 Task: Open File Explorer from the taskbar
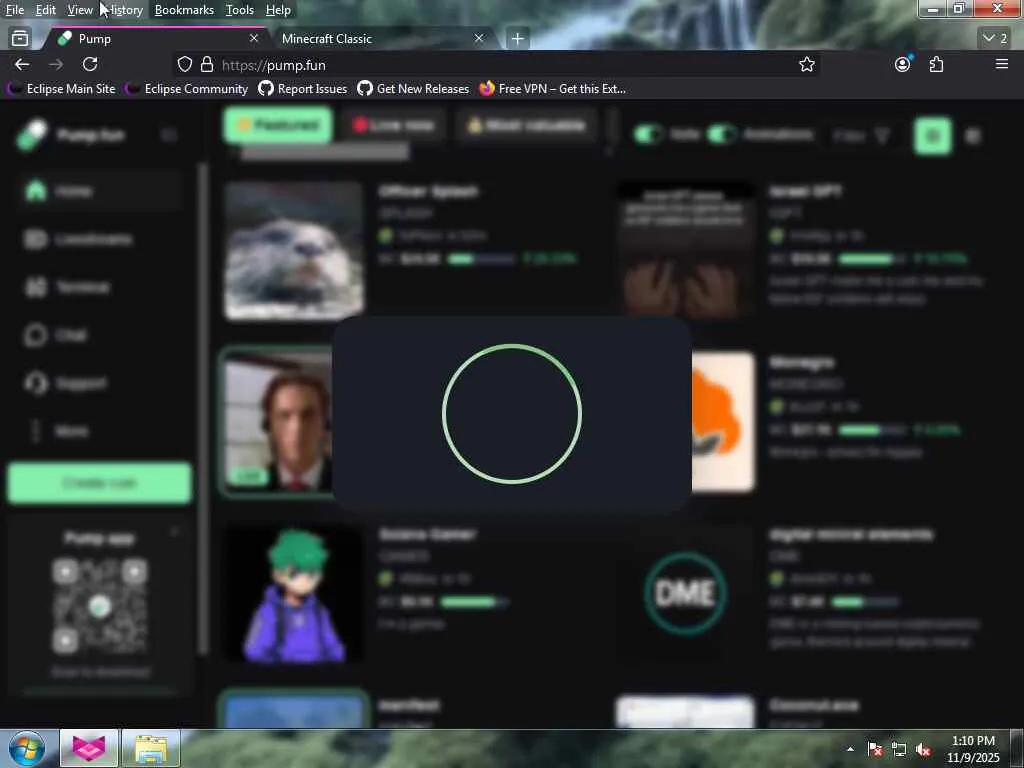click(151, 748)
